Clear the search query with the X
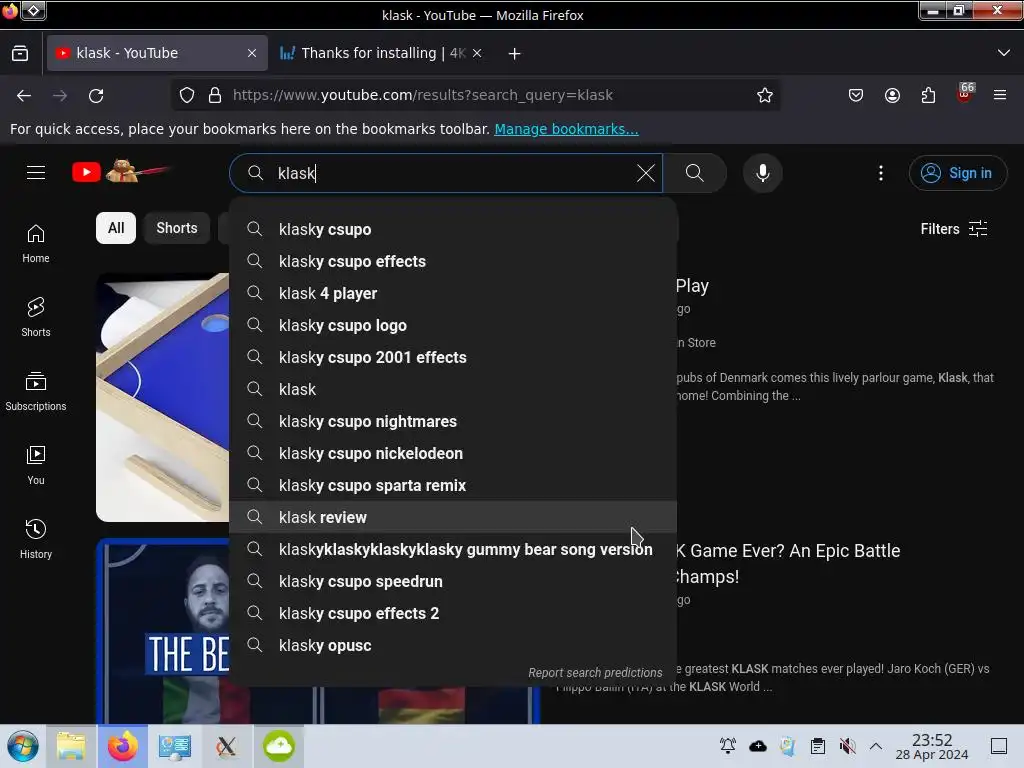 [x=645, y=173]
